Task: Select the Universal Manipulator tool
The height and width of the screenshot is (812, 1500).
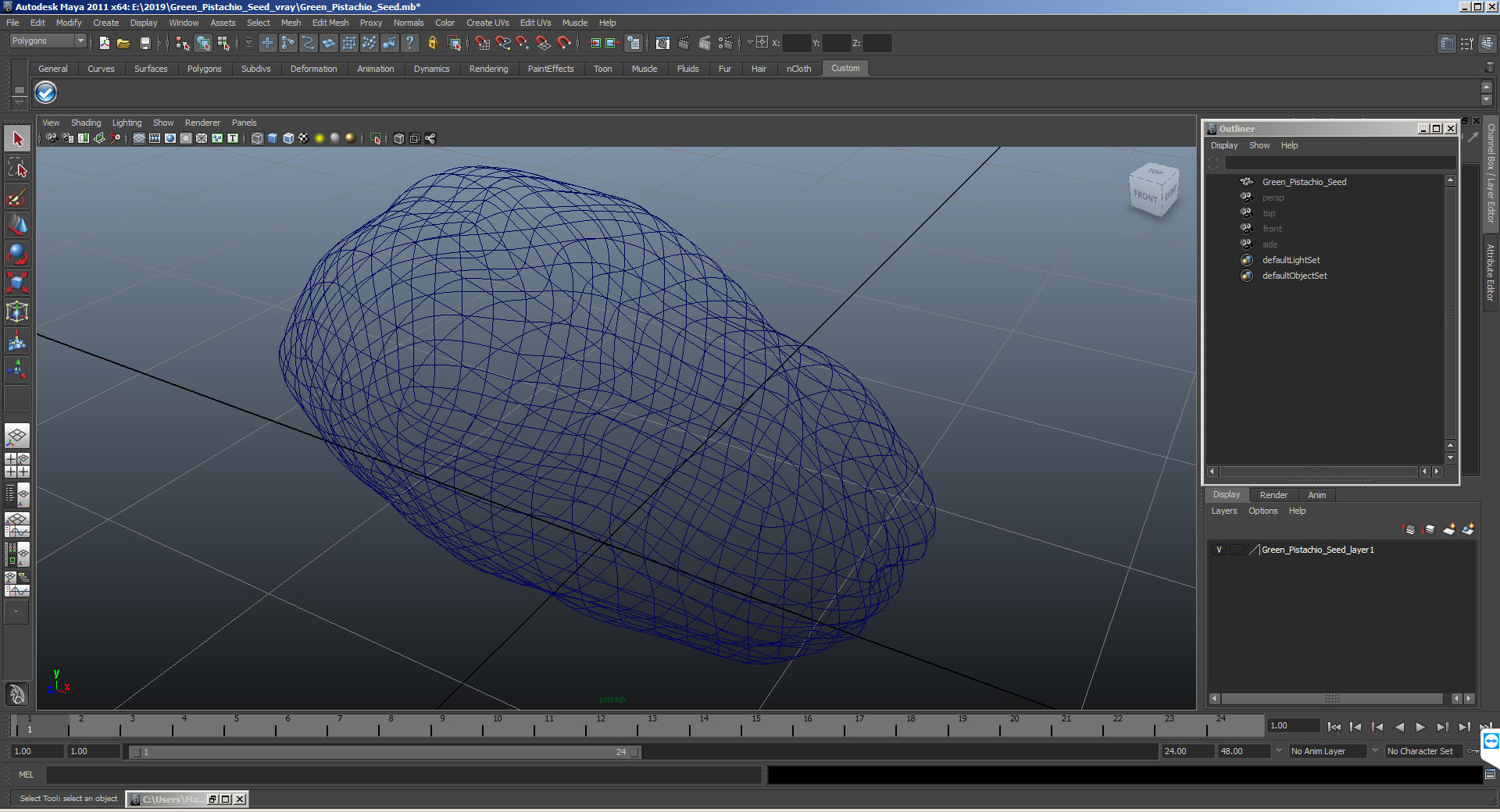Action: coord(17,312)
